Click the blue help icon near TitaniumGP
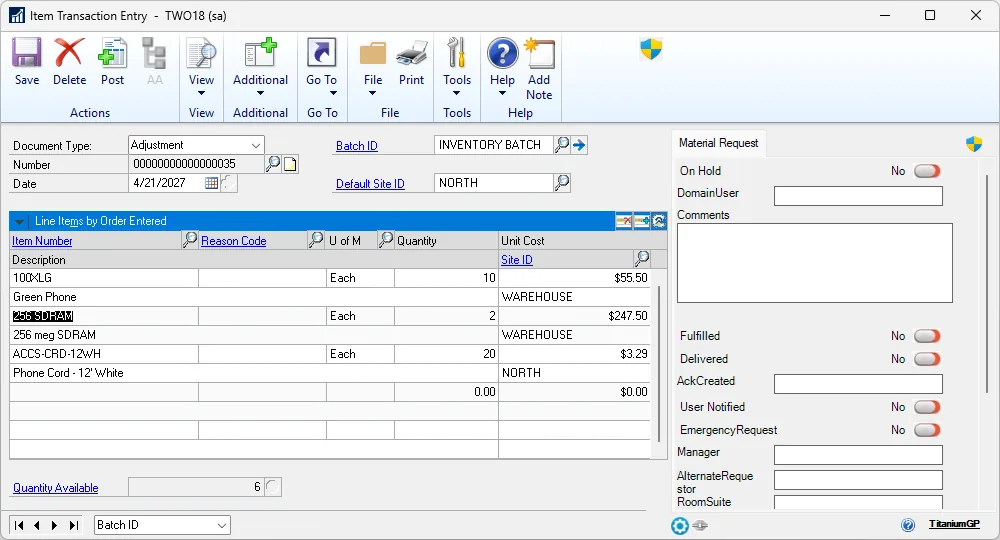The height and width of the screenshot is (540, 1000). pos(908,525)
